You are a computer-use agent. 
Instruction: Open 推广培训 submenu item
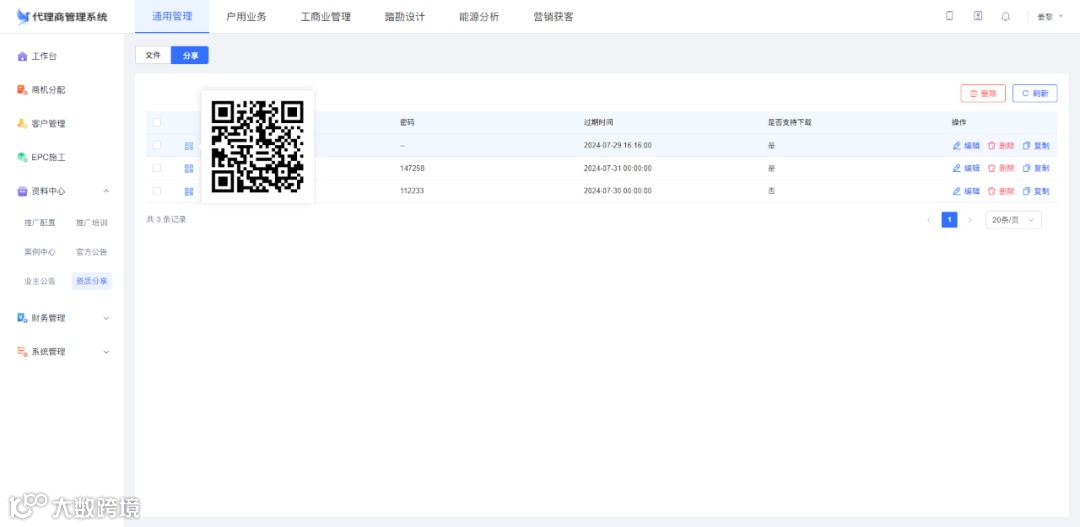[92, 223]
